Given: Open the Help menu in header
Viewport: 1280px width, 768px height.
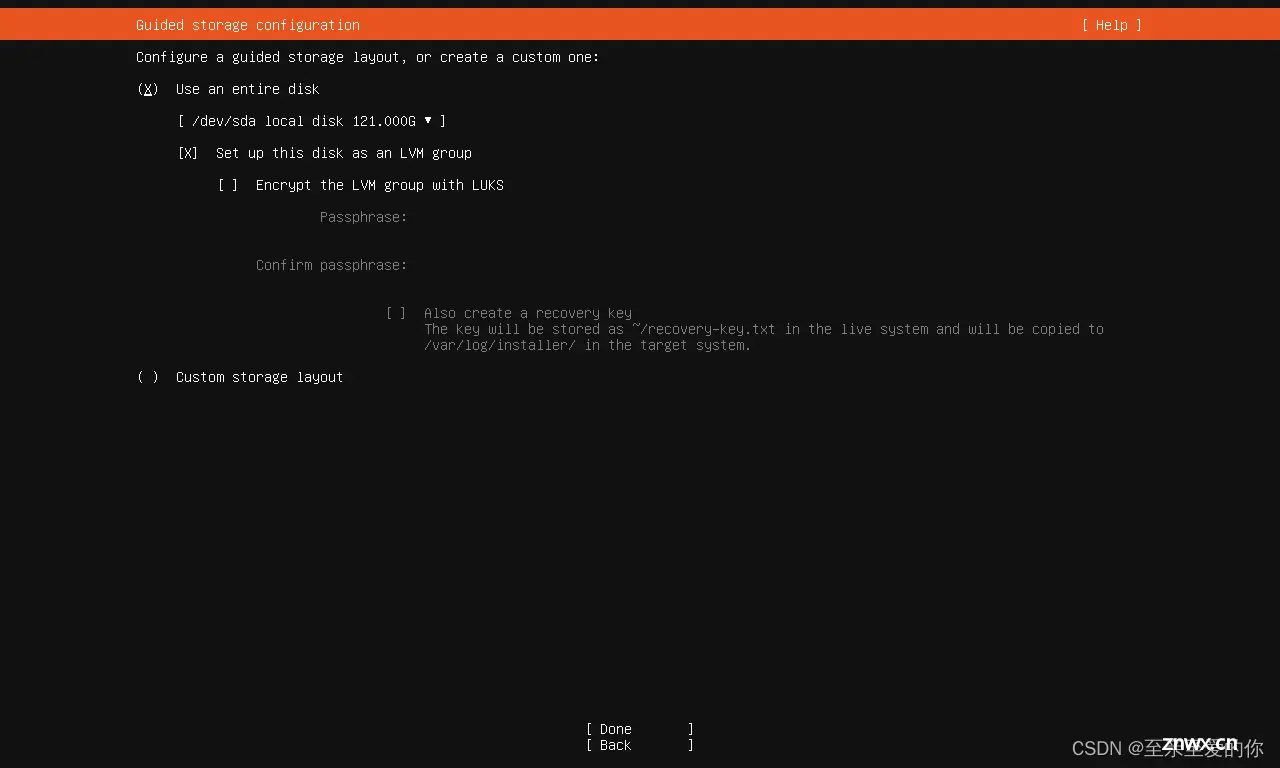Looking at the screenshot, I should click(x=1111, y=25).
